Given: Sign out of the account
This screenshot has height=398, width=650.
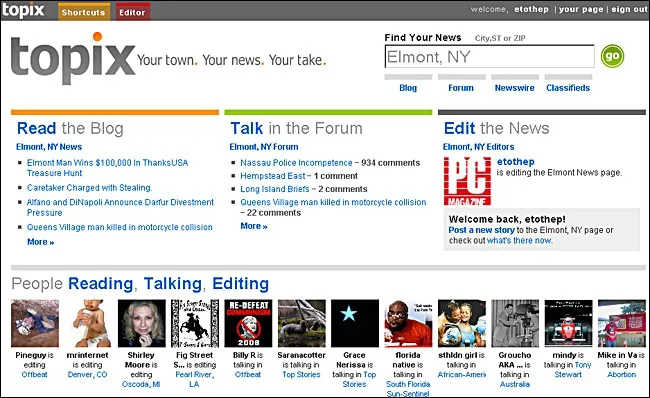Looking at the screenshot, I should [629, 9].
